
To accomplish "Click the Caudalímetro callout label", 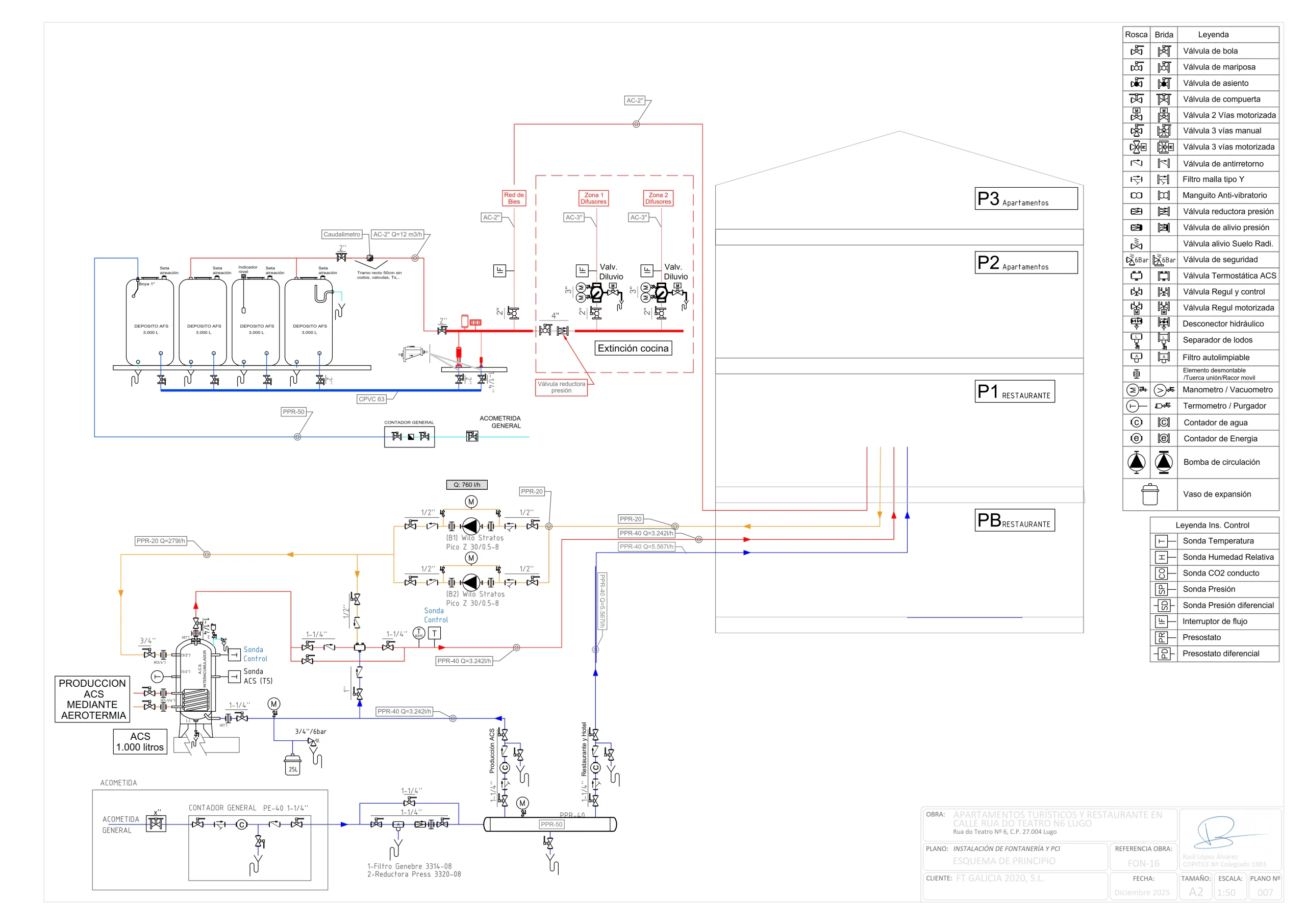I will point(342,234).
